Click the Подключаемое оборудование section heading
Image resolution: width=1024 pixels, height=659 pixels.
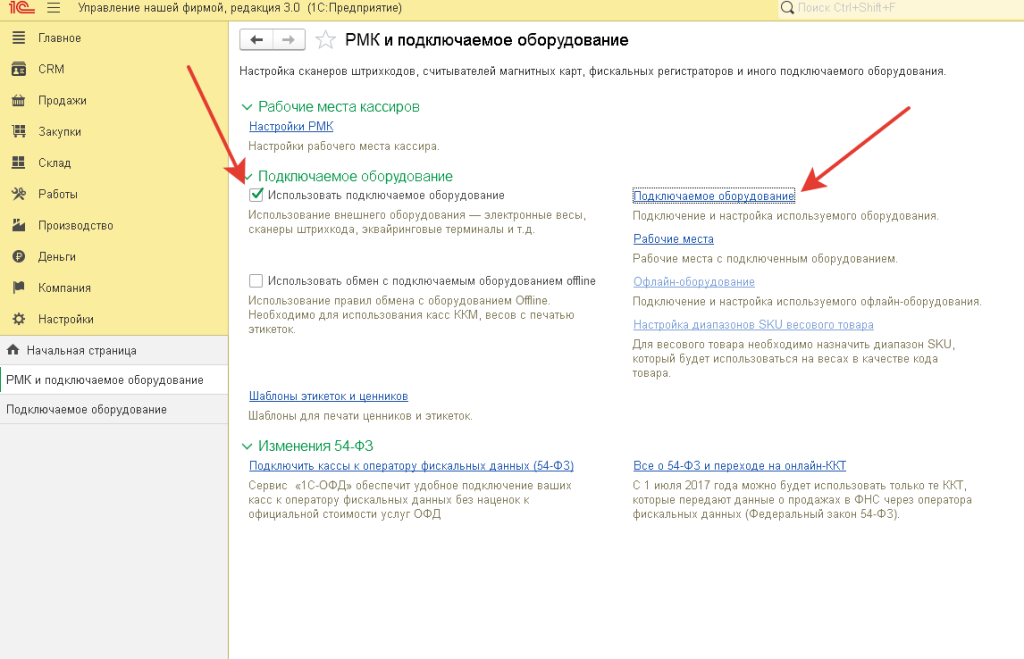[355, 176]
